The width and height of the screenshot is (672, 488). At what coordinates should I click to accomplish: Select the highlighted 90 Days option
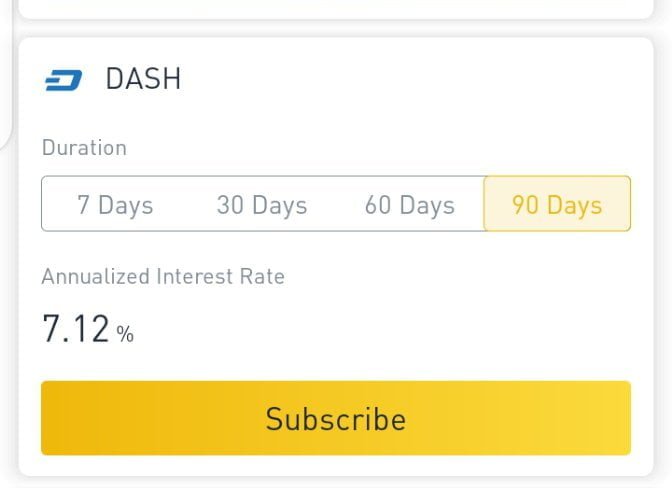click(x=557, y=205)
